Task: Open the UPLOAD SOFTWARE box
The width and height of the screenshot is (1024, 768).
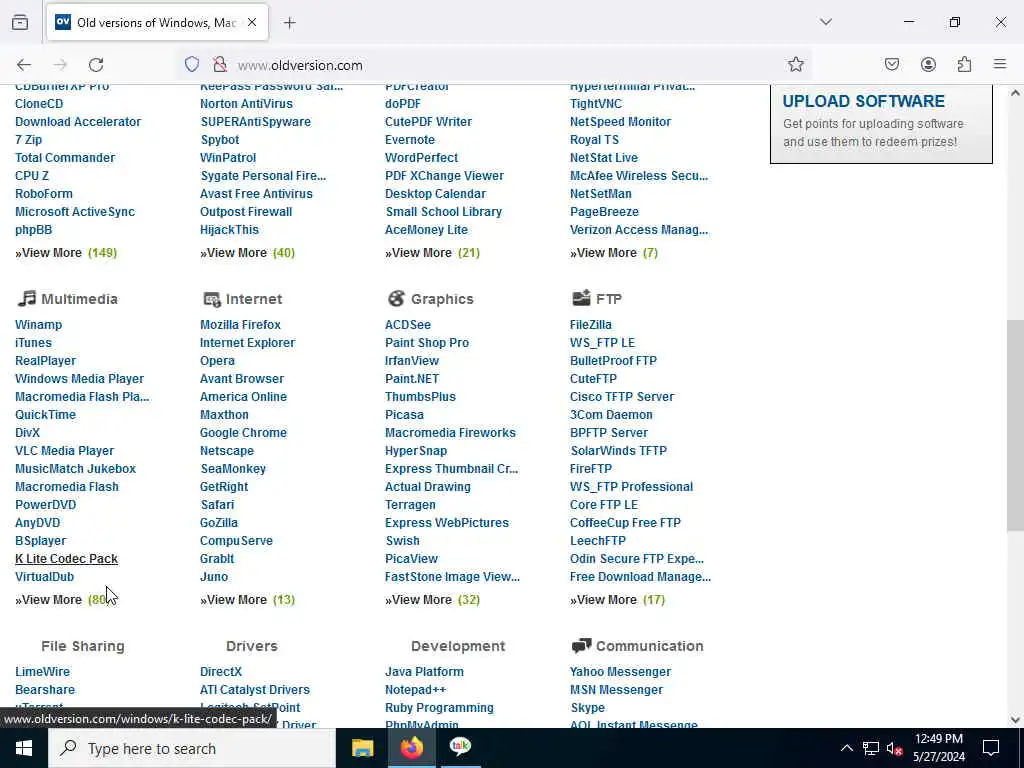Action: click(x=881, y=123)
